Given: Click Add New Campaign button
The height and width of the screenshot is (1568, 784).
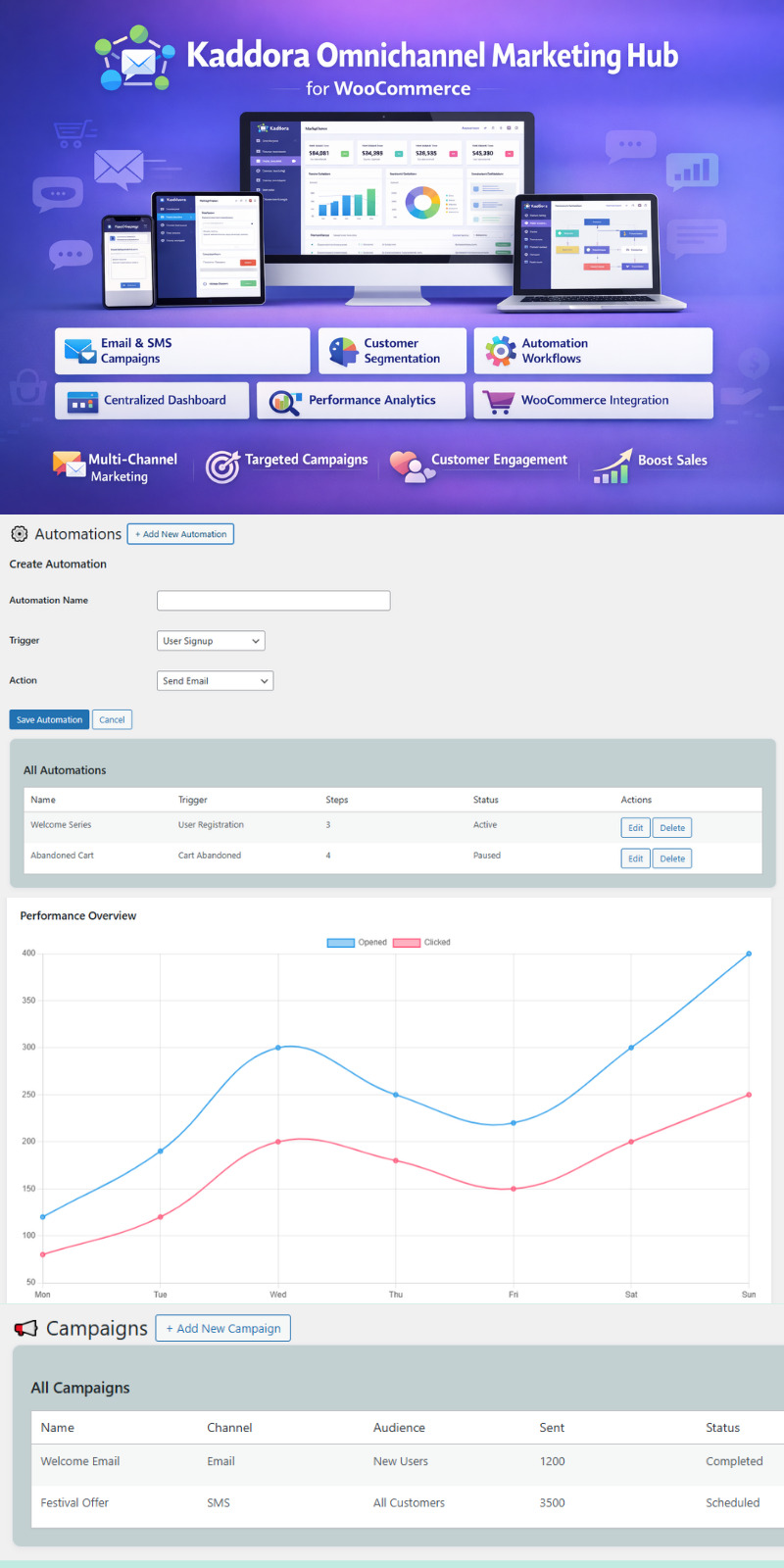Looking at the screenshot, I should (x=223, y=1329).
